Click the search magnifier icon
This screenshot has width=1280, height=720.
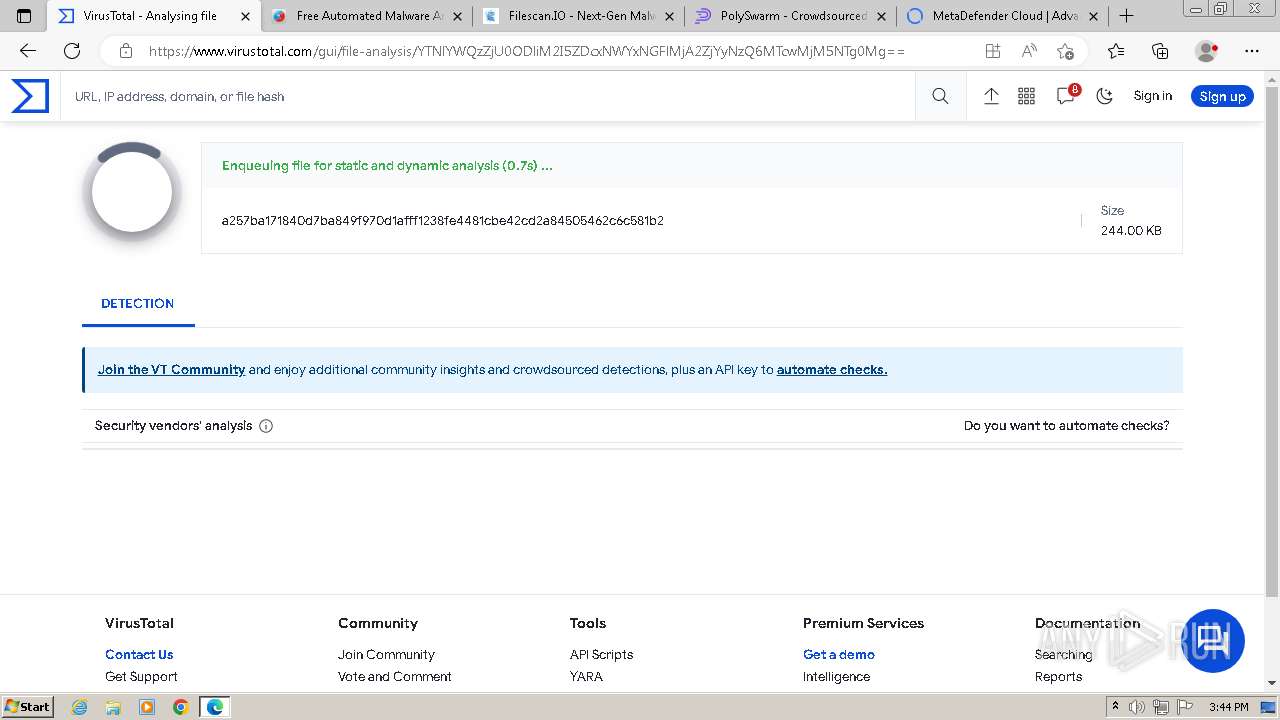[940, 96]
